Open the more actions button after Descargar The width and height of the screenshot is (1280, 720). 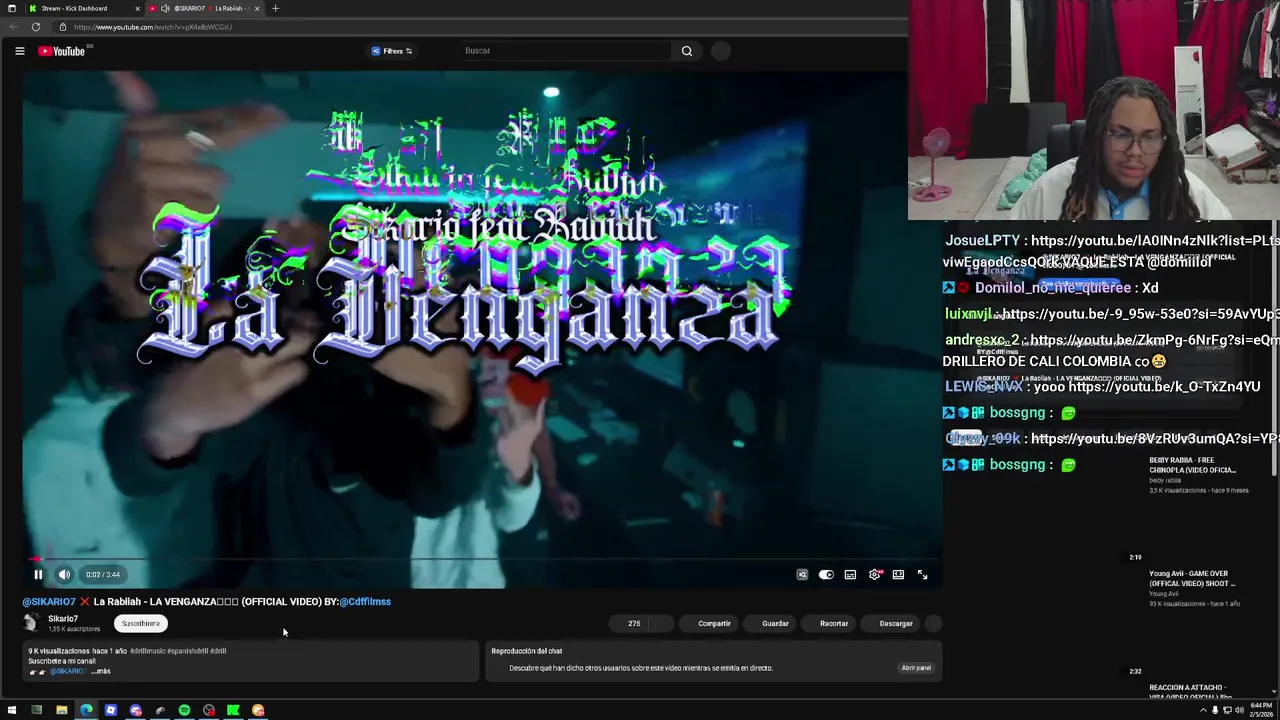[x=933, y=623]
